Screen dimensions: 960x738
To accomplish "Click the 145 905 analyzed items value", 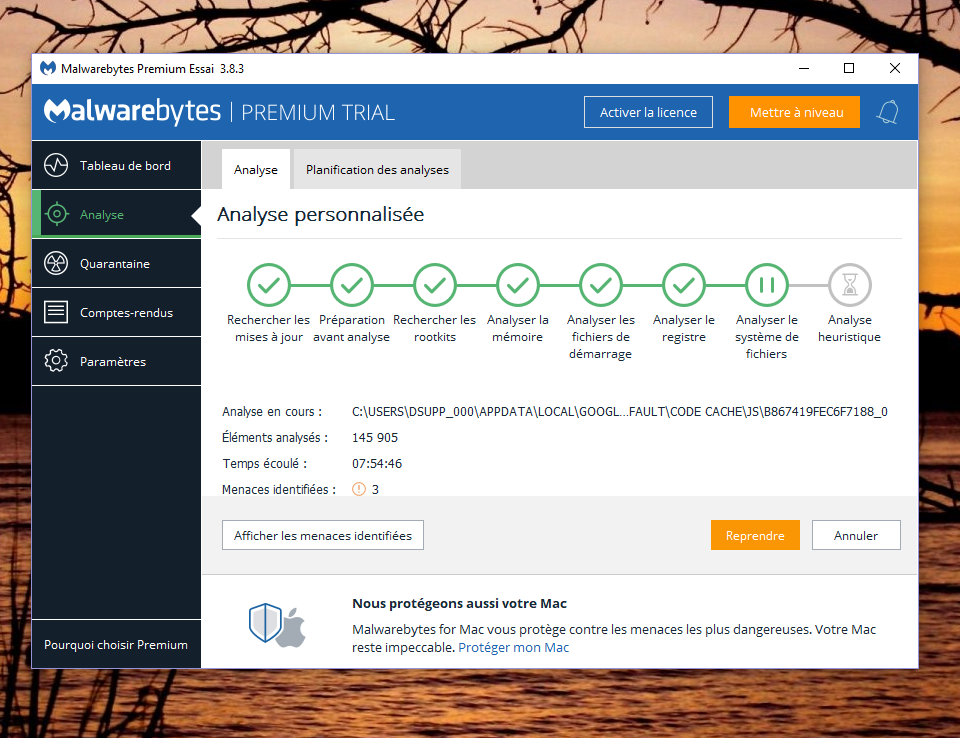I will (375, 437).
